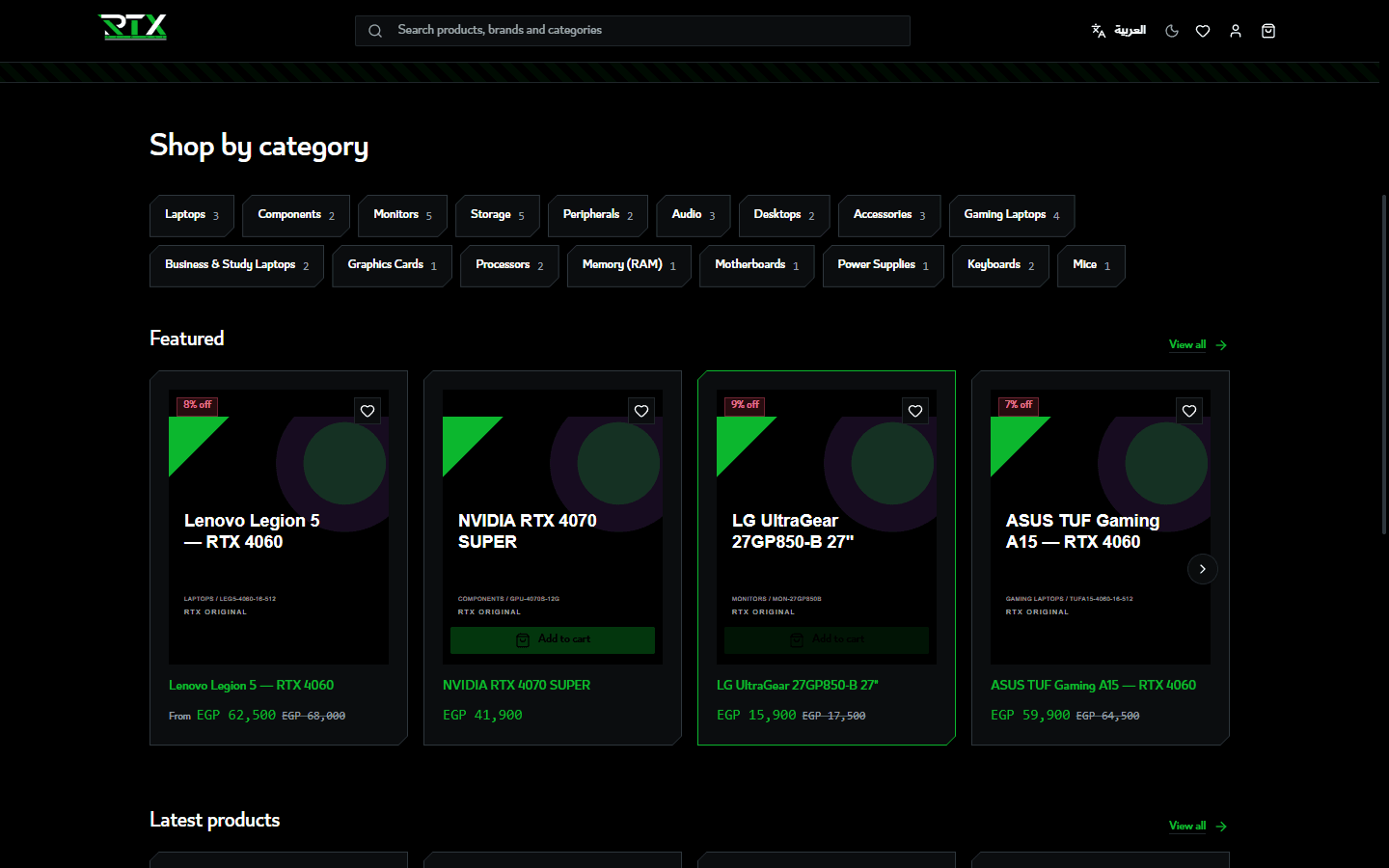Go to the Accessories category
The width and height of the screenshot is (1389, 868).
(x=889, y=215)
